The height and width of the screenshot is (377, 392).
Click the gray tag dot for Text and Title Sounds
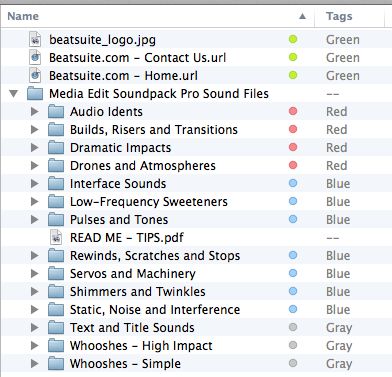(293, 327)
